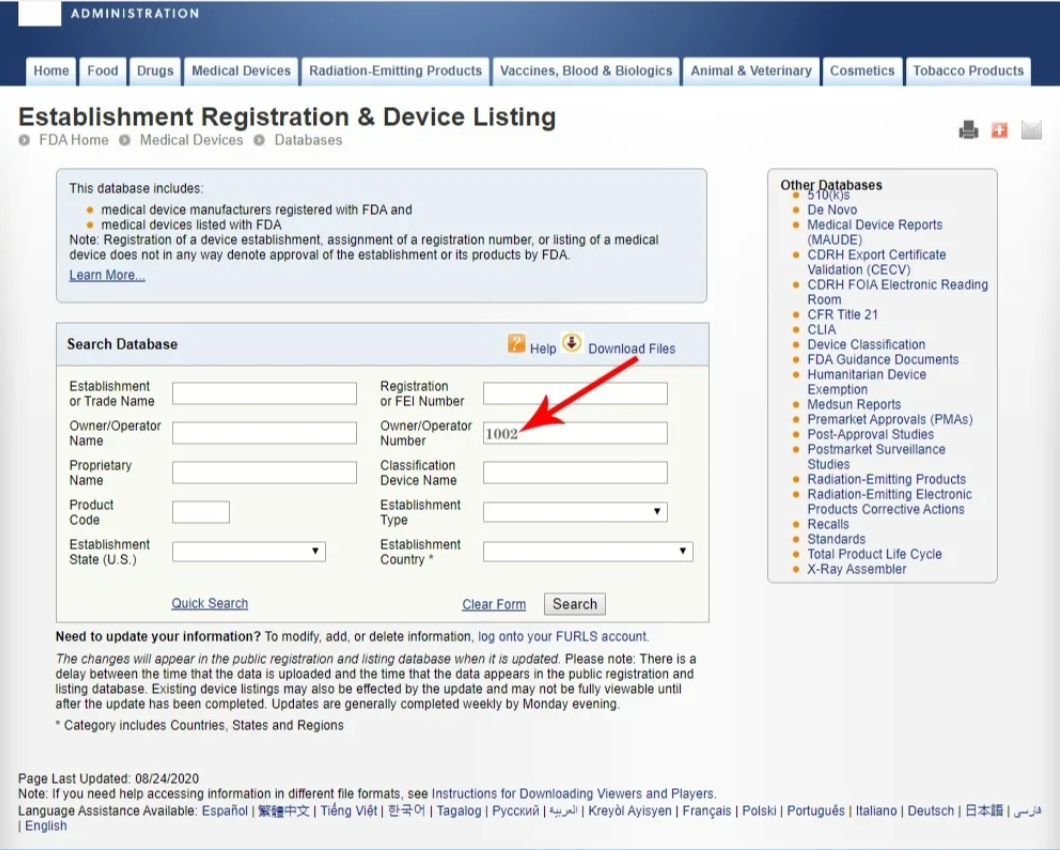Select the Tobacco Products tab
Viewport: 1060px width, 850px height.
point(968,71)
